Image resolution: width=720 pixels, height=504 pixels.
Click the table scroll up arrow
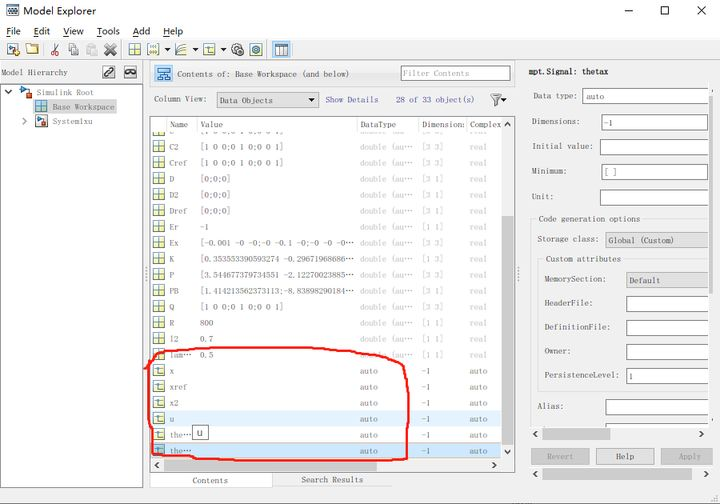pyautogui.click(x=507, y=124)
